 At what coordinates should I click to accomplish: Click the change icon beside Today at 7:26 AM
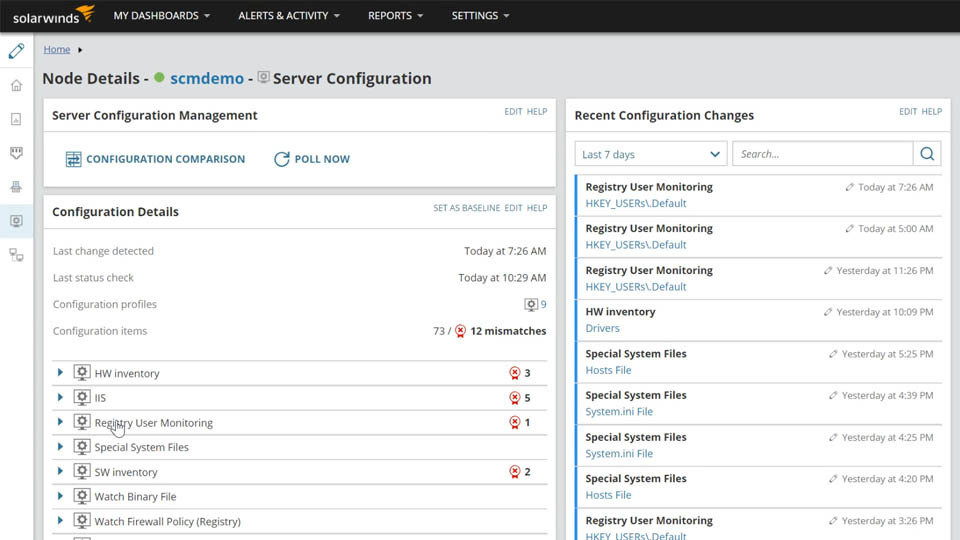pyautogui.click(x=849, y=187)
